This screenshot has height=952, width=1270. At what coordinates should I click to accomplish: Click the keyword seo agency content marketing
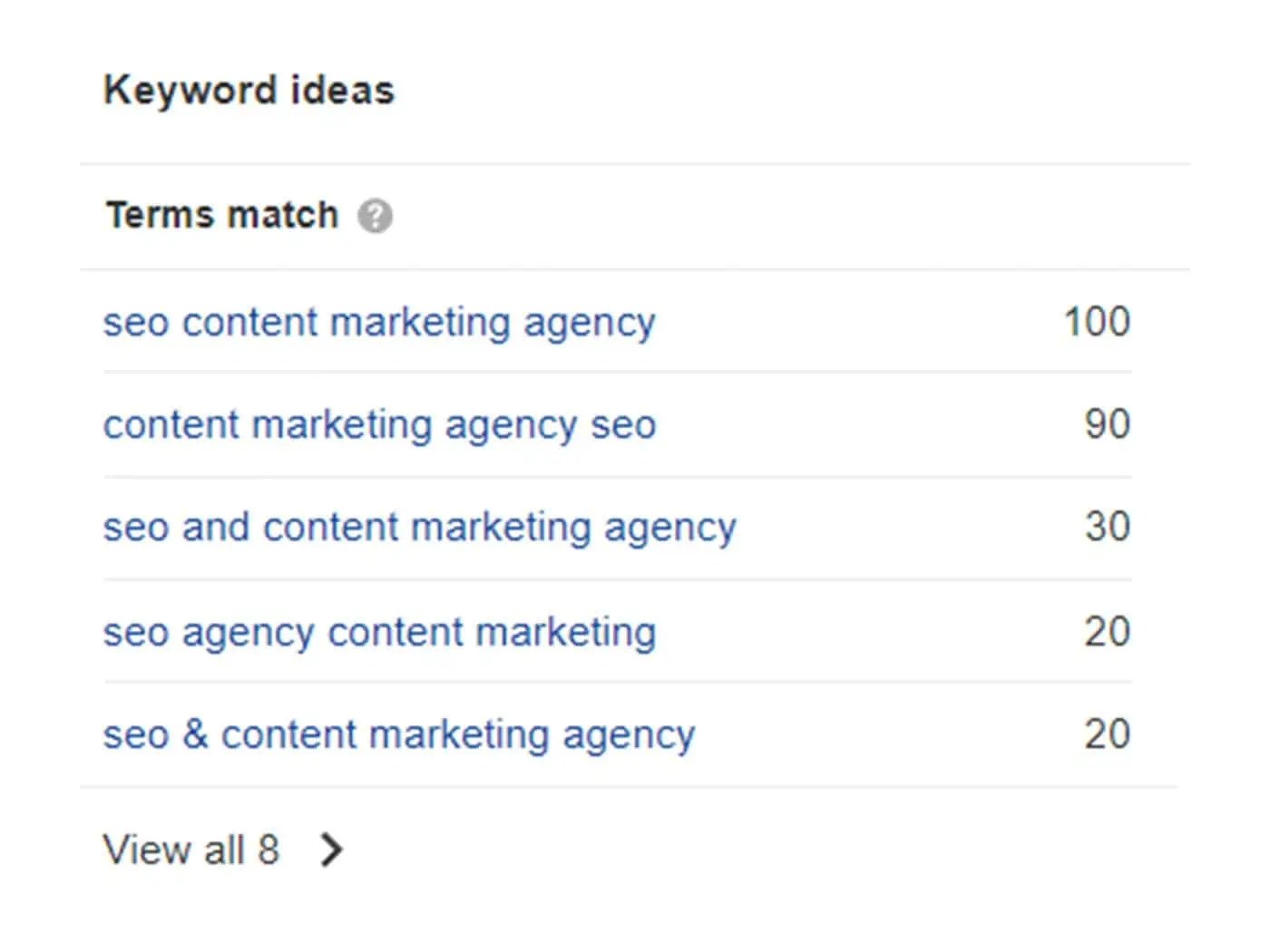[380, 632]
